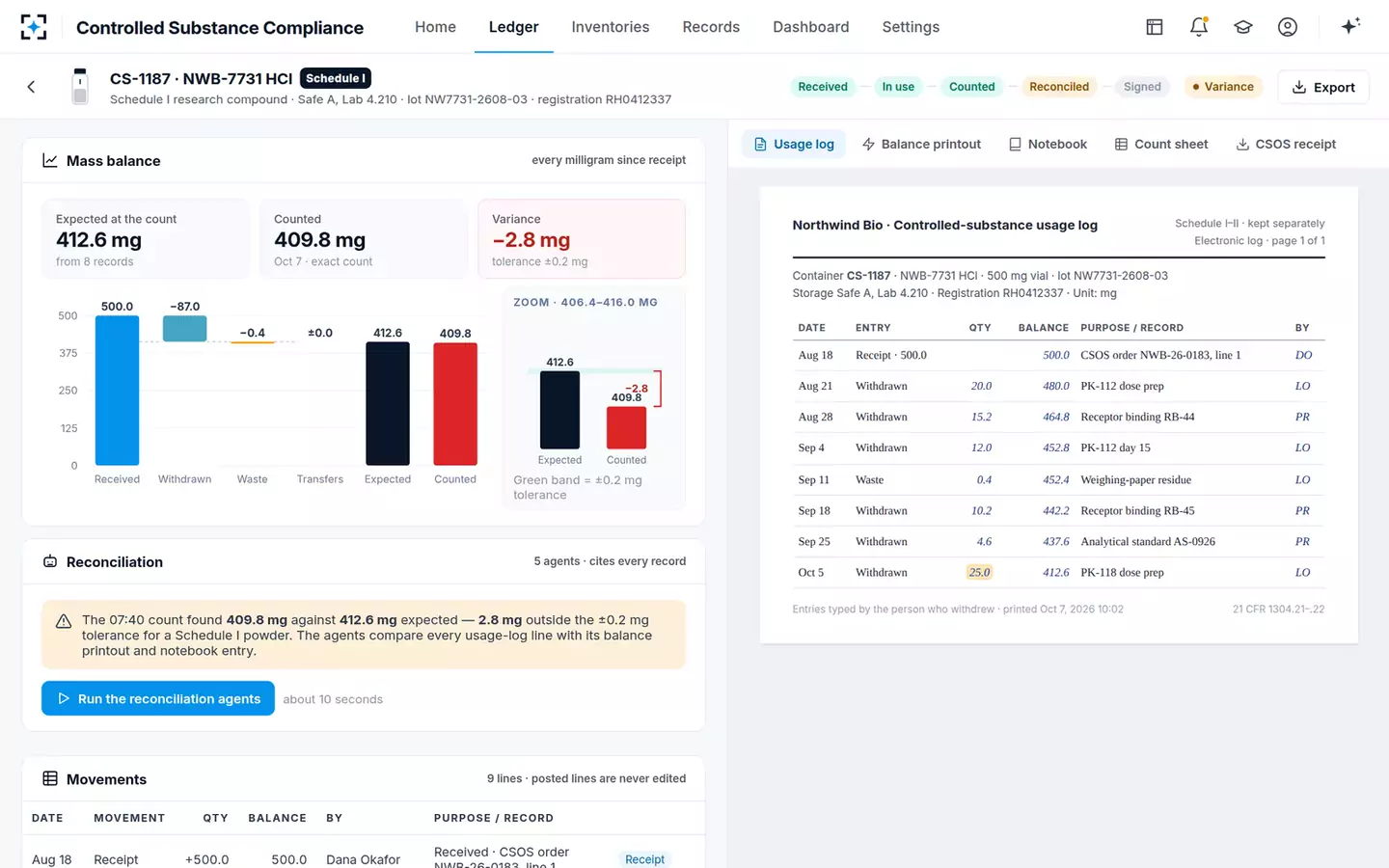The image size is (1389, 868).
Task: Open the layout panel icon
Action: click(1155, 27)
